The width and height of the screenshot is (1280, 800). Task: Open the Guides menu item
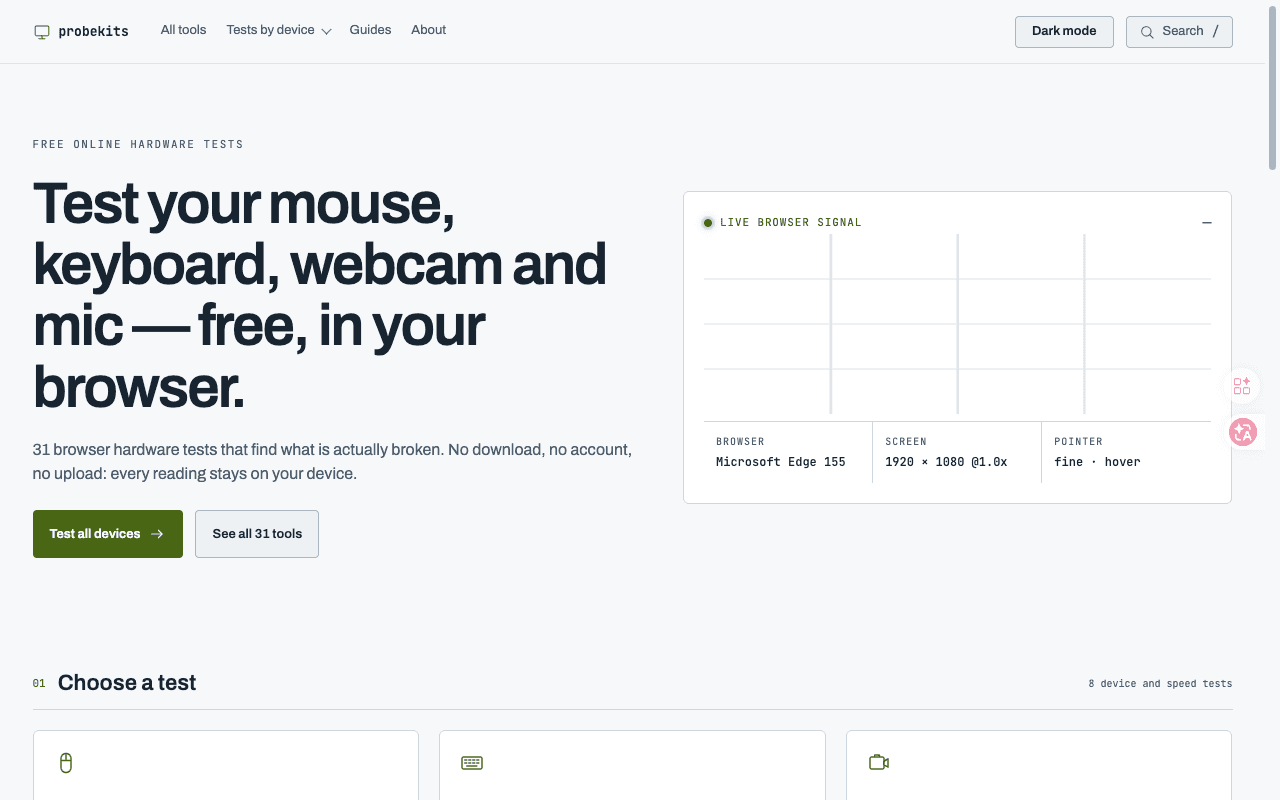(x=370, y=30)
